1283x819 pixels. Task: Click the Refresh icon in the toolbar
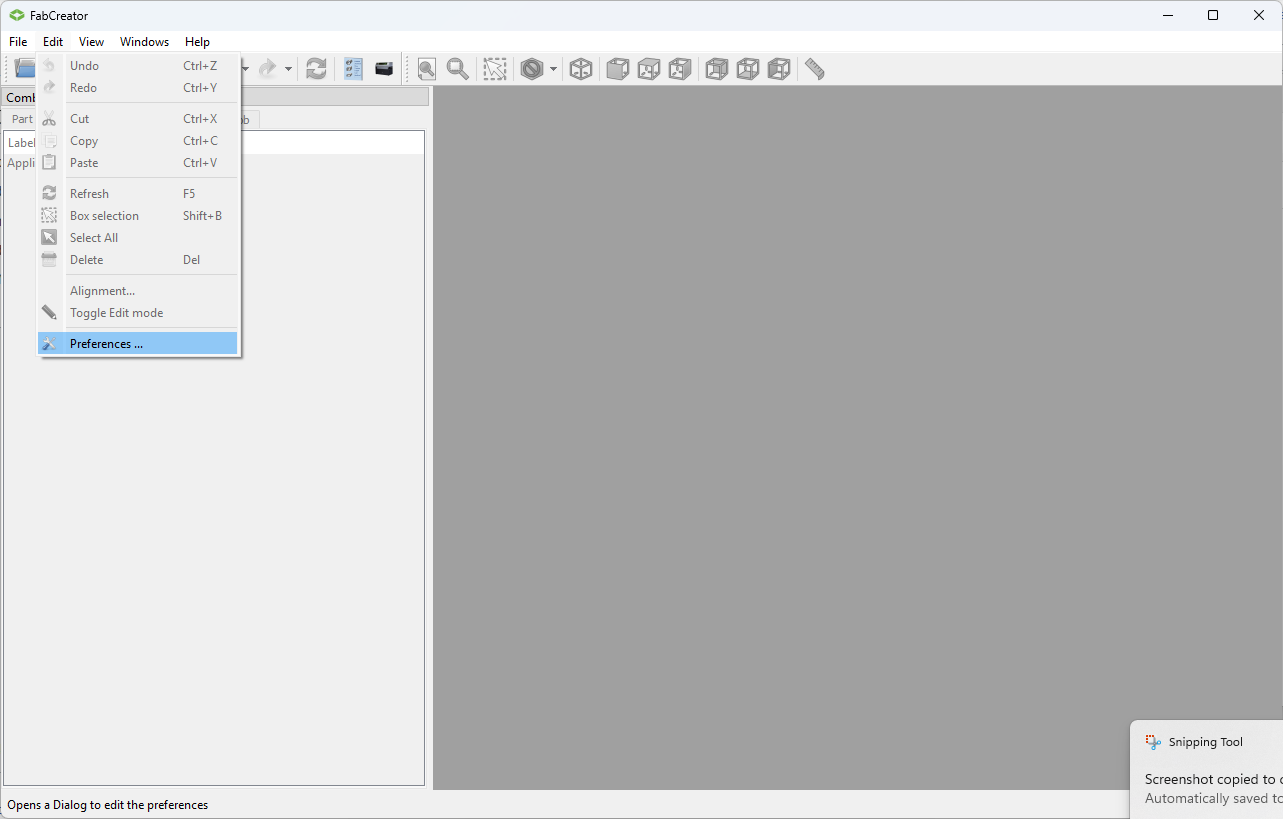tap(316, 69)
